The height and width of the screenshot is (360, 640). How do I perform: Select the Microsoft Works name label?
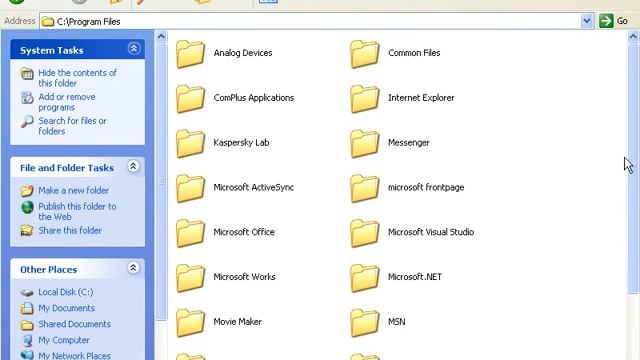pos(244,277)
